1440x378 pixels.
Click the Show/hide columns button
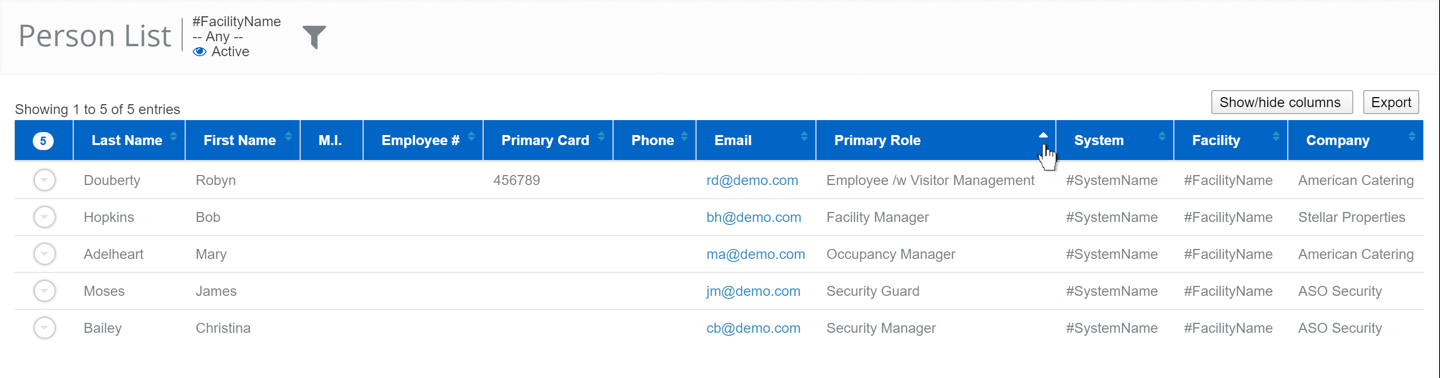click(x=1282, y=102)
